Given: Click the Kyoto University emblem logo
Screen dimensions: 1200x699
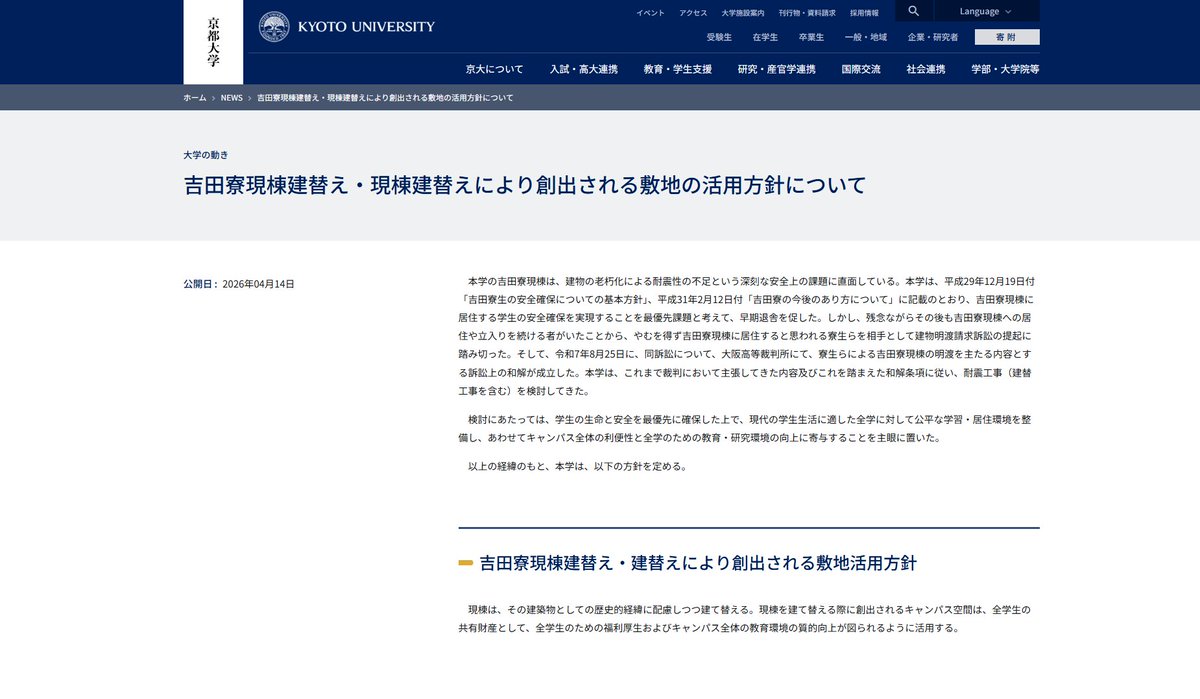Looking at the screenshot, I should [274, 27].
